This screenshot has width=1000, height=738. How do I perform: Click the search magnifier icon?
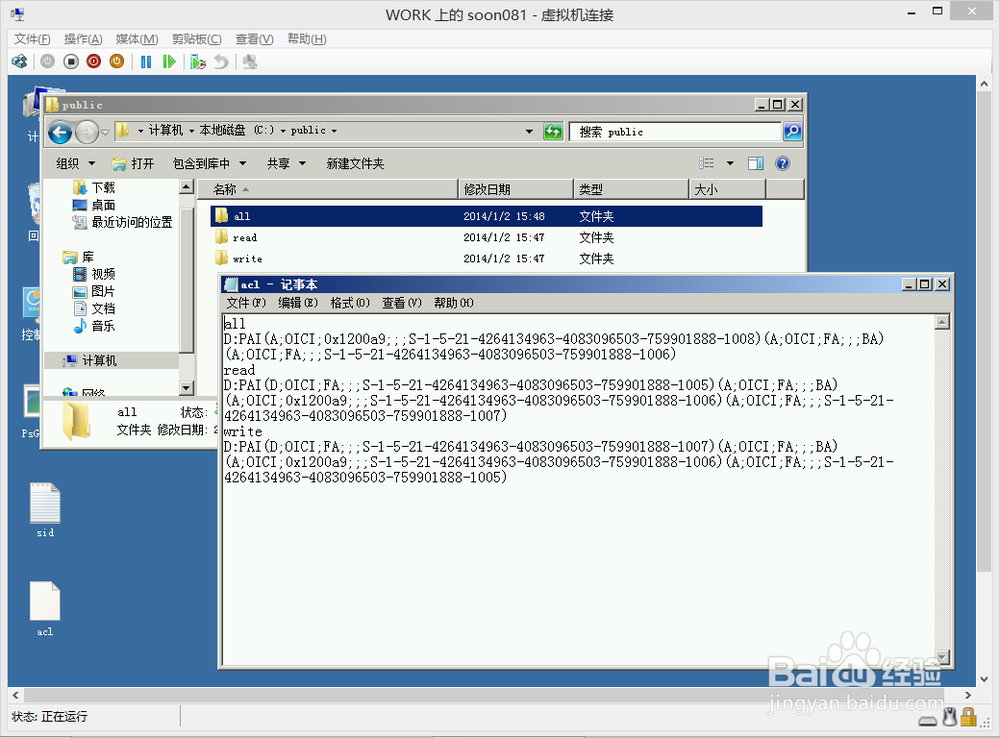coord(792,131)
